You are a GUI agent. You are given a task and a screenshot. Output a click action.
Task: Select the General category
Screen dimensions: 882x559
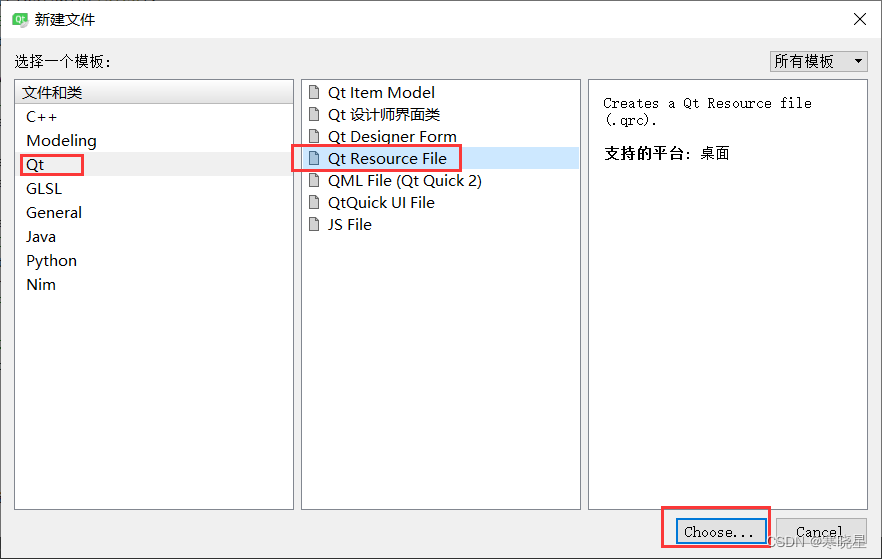coord(154,213)
